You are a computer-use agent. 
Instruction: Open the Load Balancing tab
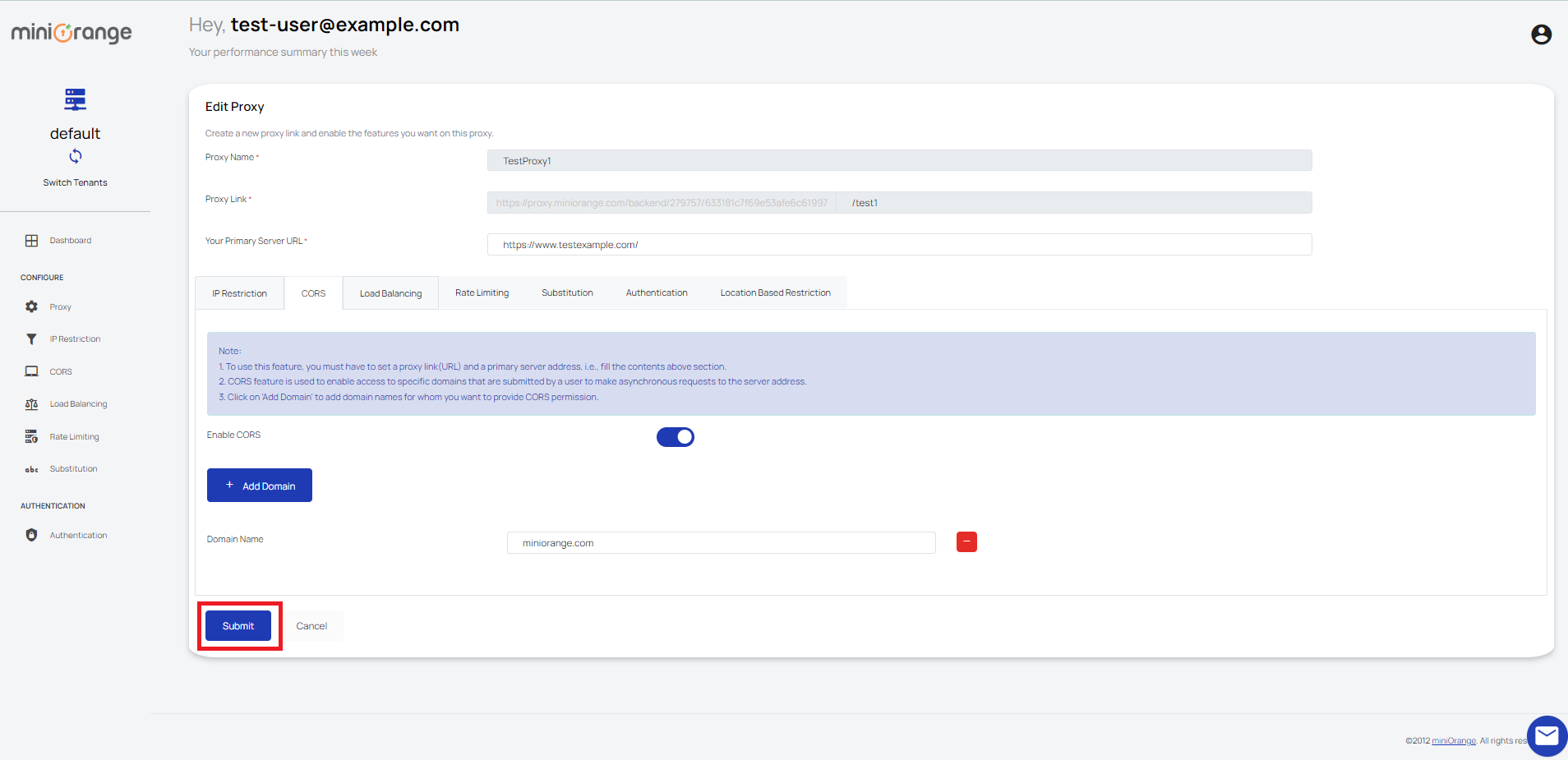tap(390, 293)
